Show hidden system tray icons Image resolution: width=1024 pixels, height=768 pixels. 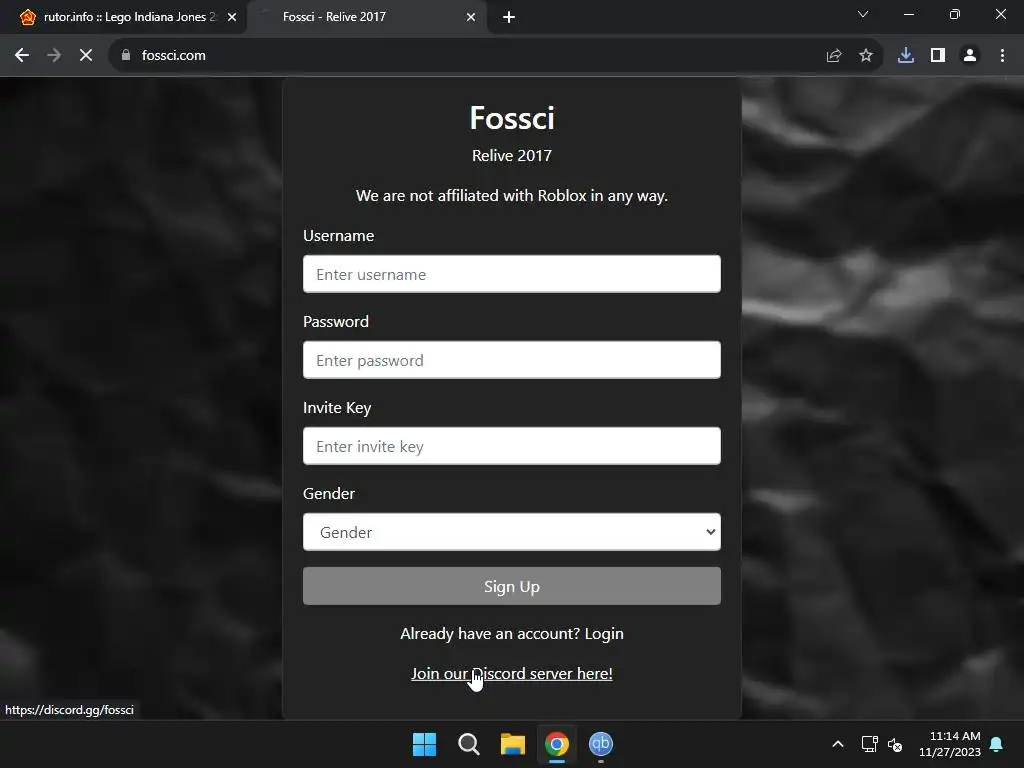pos(838,744)
